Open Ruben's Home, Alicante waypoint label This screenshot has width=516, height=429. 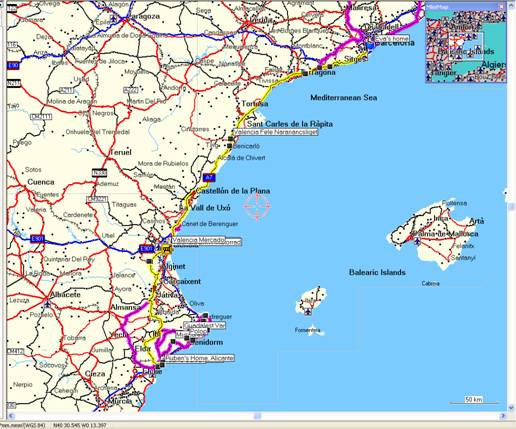[x=199, y=358]
